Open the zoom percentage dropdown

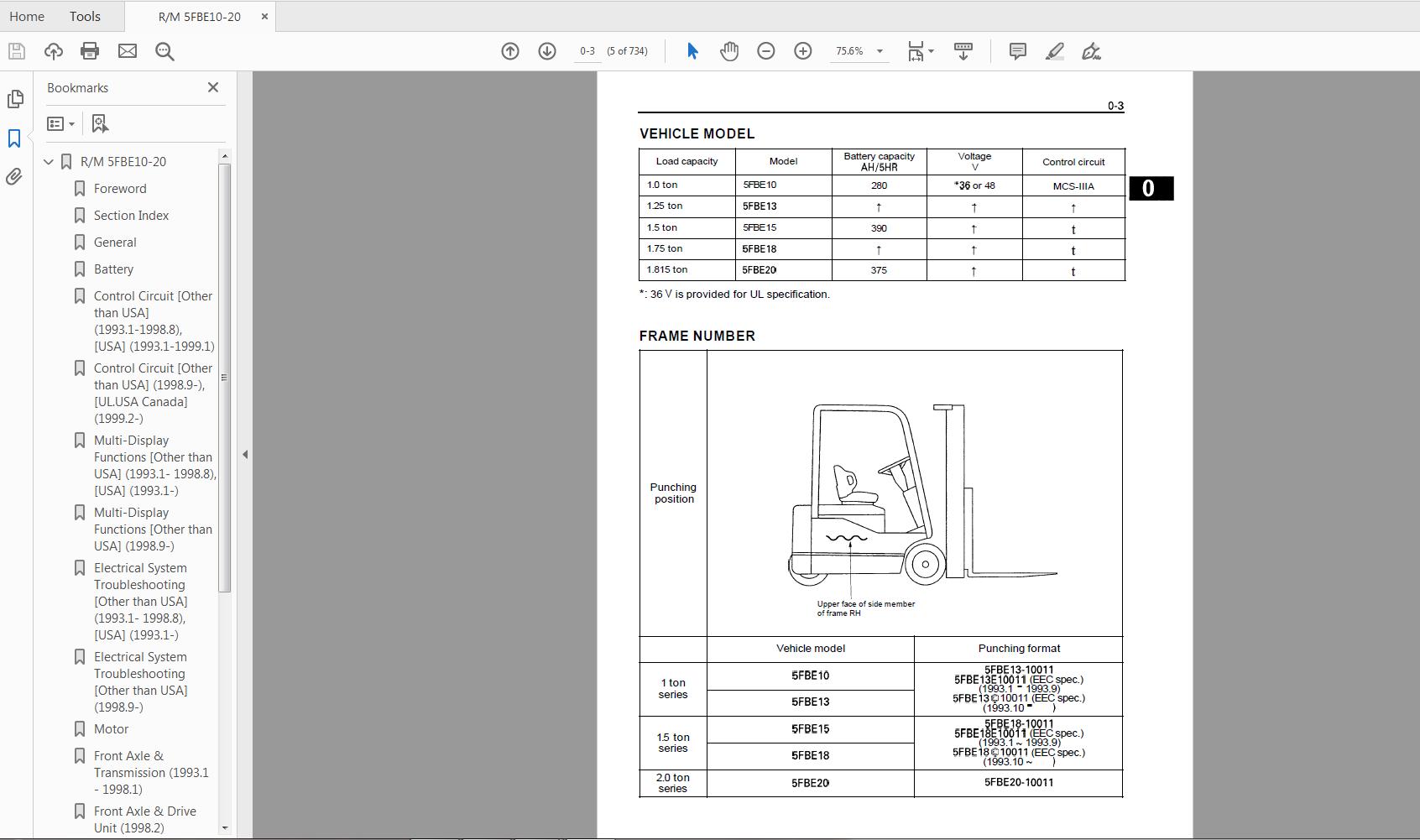(880, 51)
